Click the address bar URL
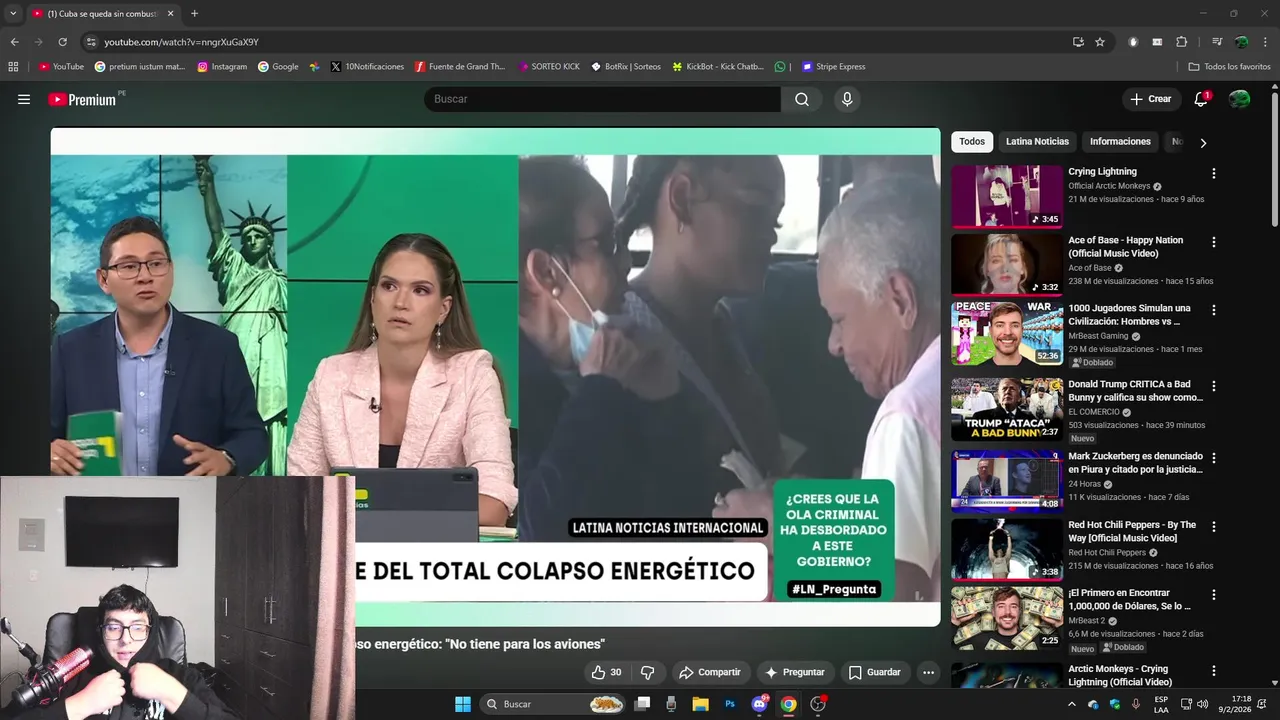This screenshot has width=1280, height=720. tap(181, 42)
